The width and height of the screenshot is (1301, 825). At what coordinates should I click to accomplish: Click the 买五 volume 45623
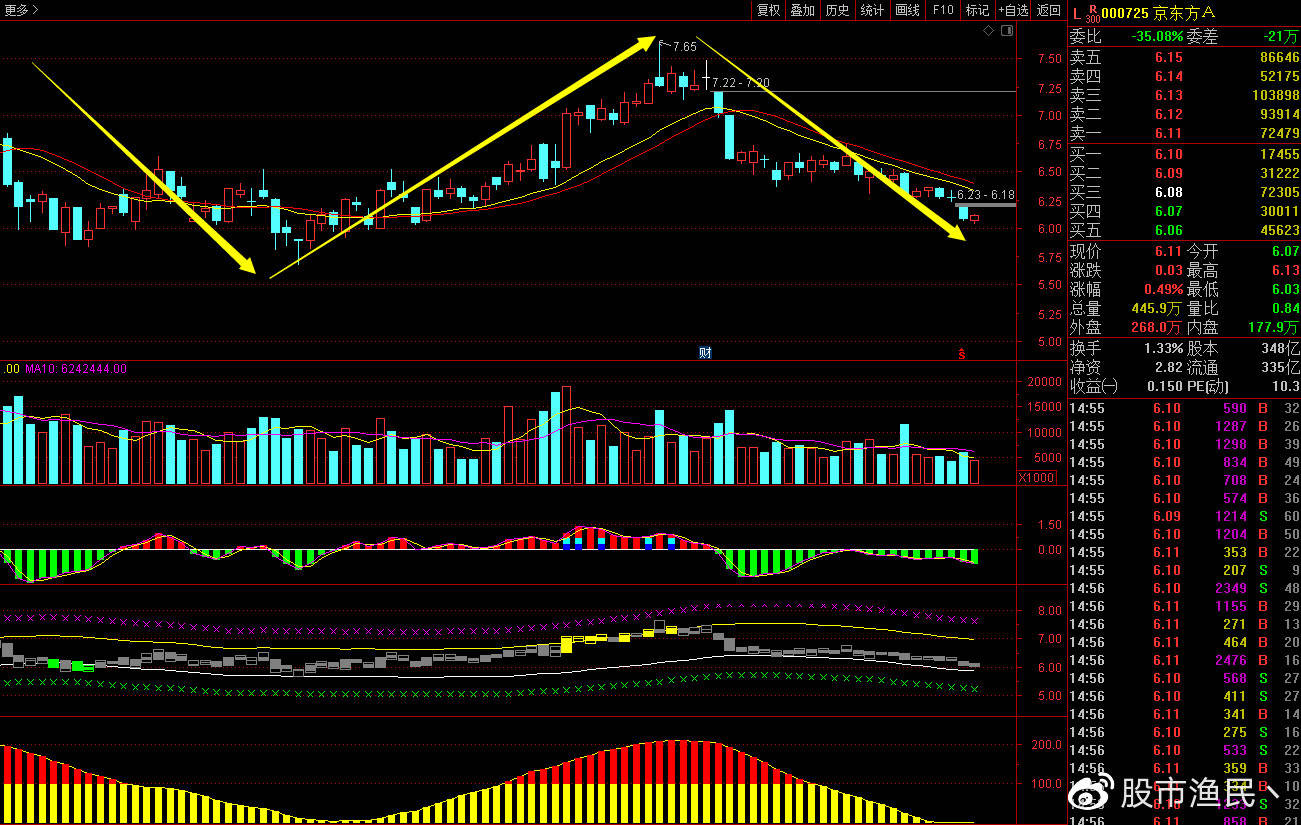[1280, 230]
